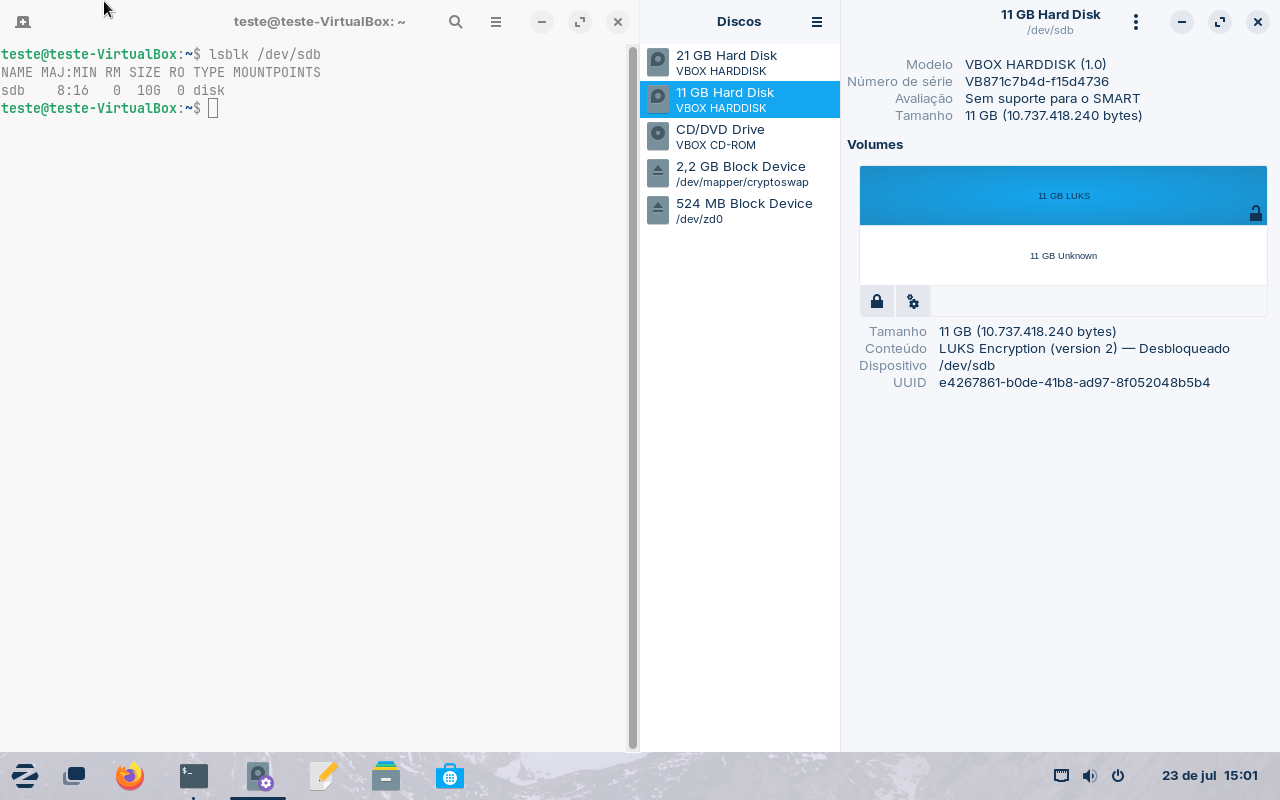Open the drive options three-dot menu
Image resolution: width=1280 pixels, height=800 pixels.
1135,22
